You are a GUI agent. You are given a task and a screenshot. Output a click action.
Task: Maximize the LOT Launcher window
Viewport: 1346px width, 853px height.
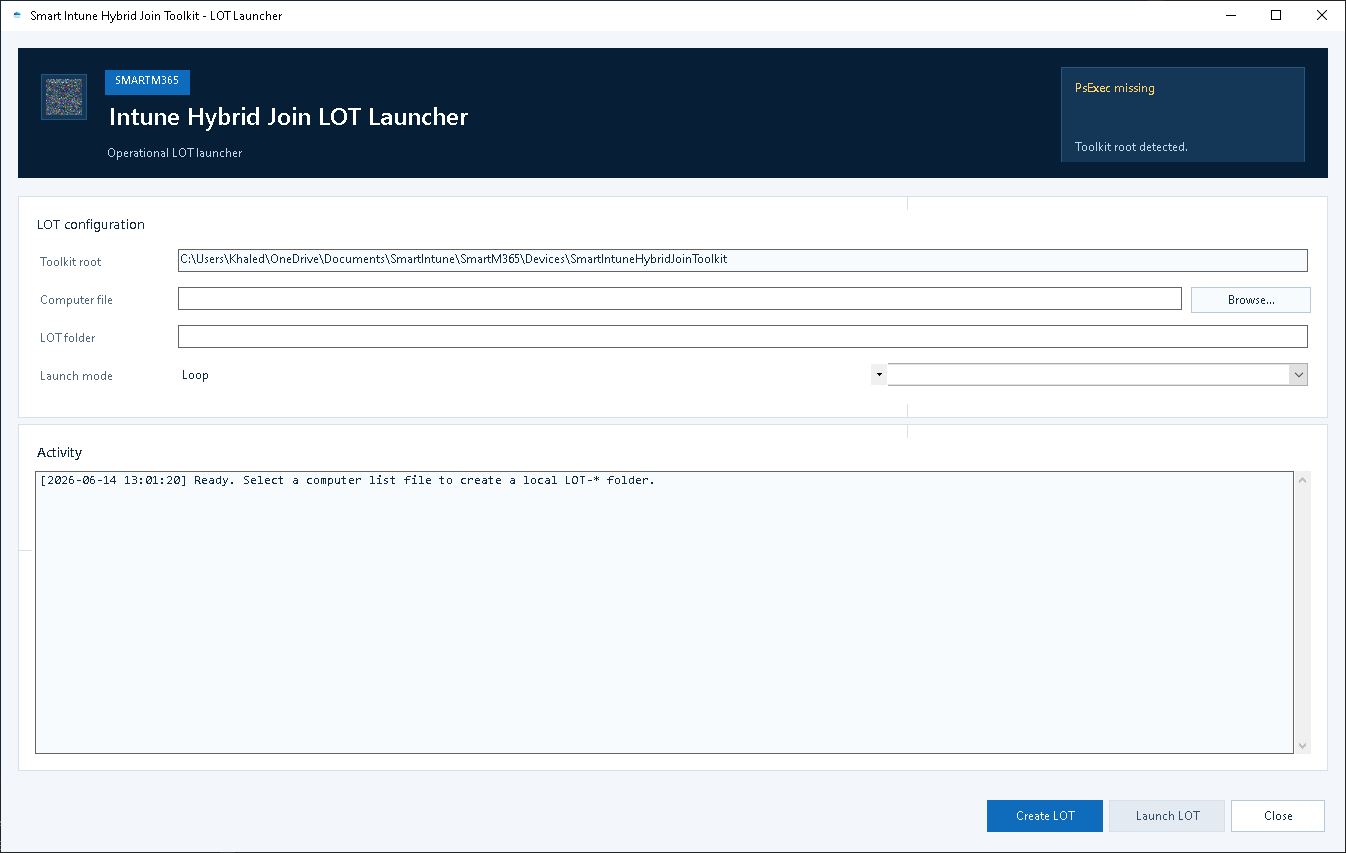click(1276, 15)
